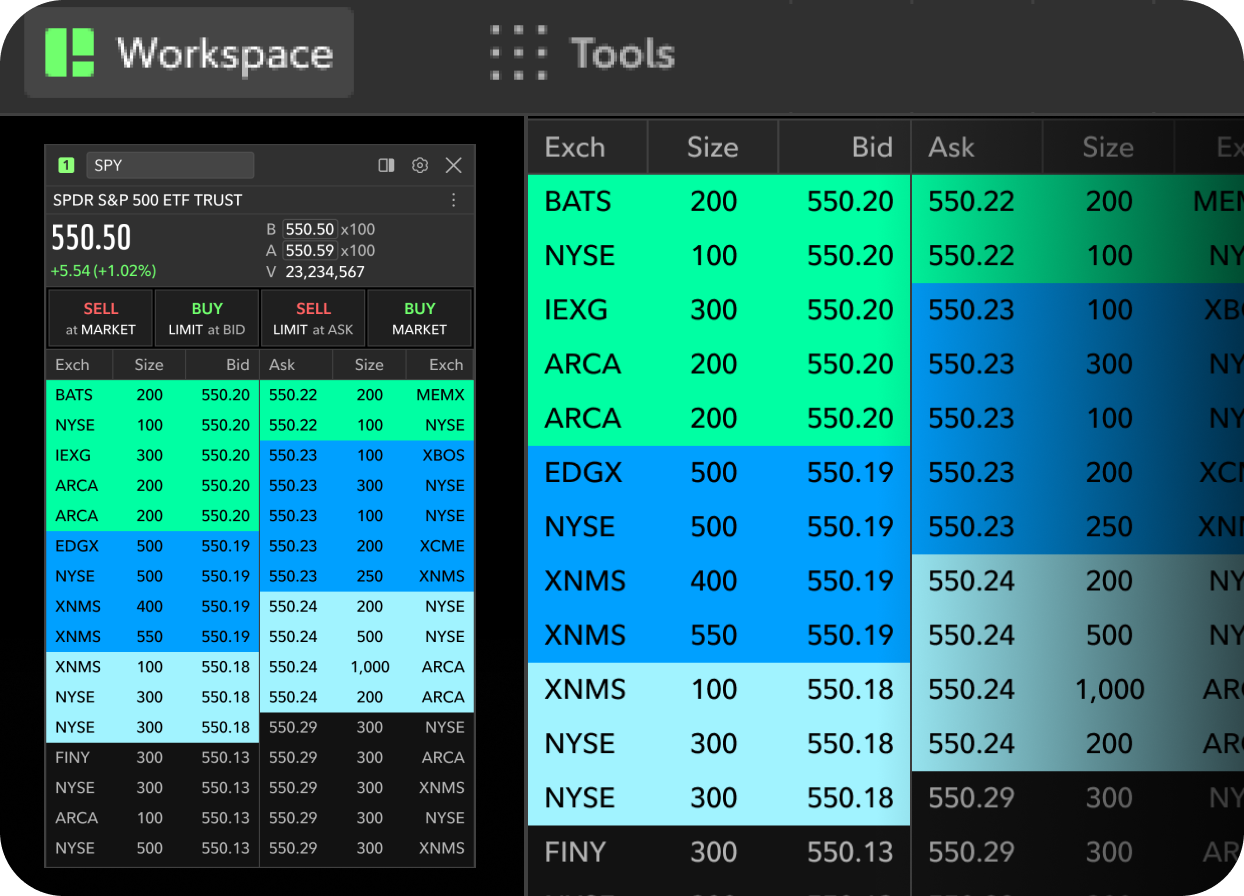Click the Ask column header in small widget
Viewport: 1244px width, 896px height.
point(281,365)
